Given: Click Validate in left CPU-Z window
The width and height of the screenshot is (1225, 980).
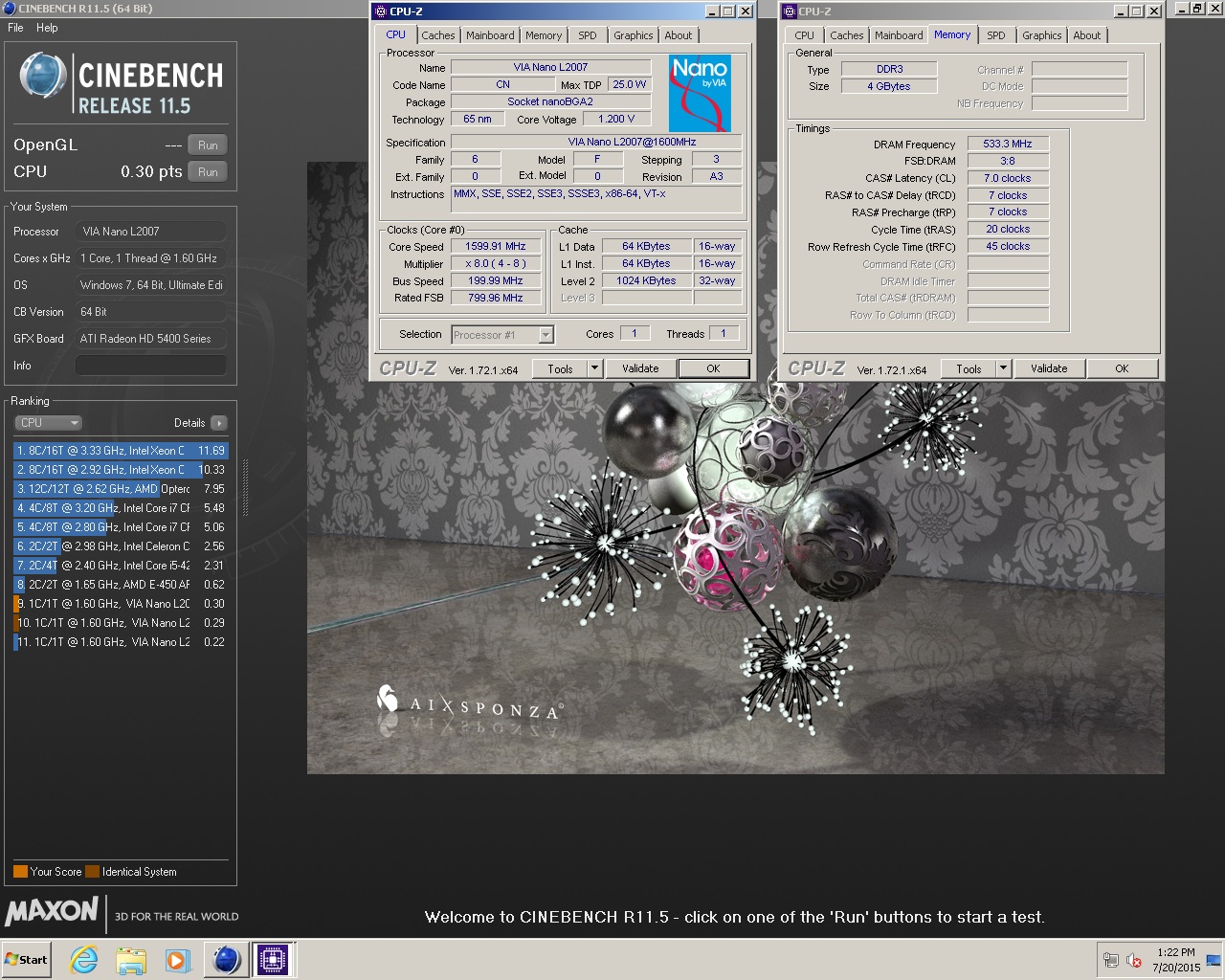Looking at the screenshot, I should pyautogui.click(x=640, y=368).
